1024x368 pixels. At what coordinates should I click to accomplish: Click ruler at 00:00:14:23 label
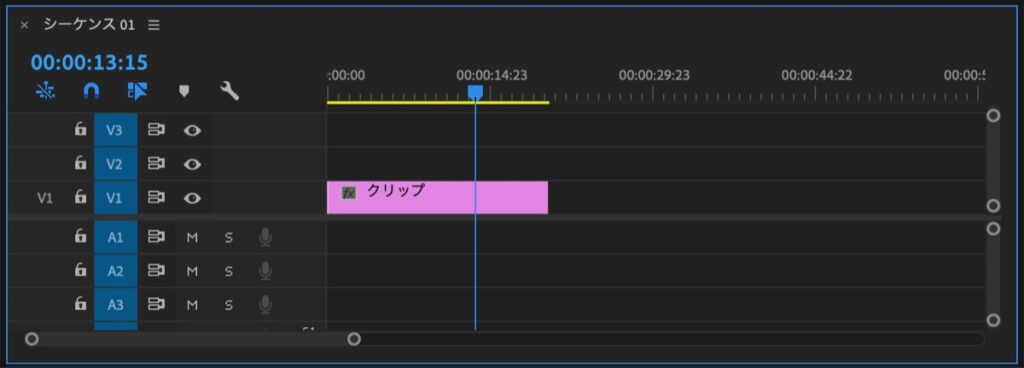[491, 76]
